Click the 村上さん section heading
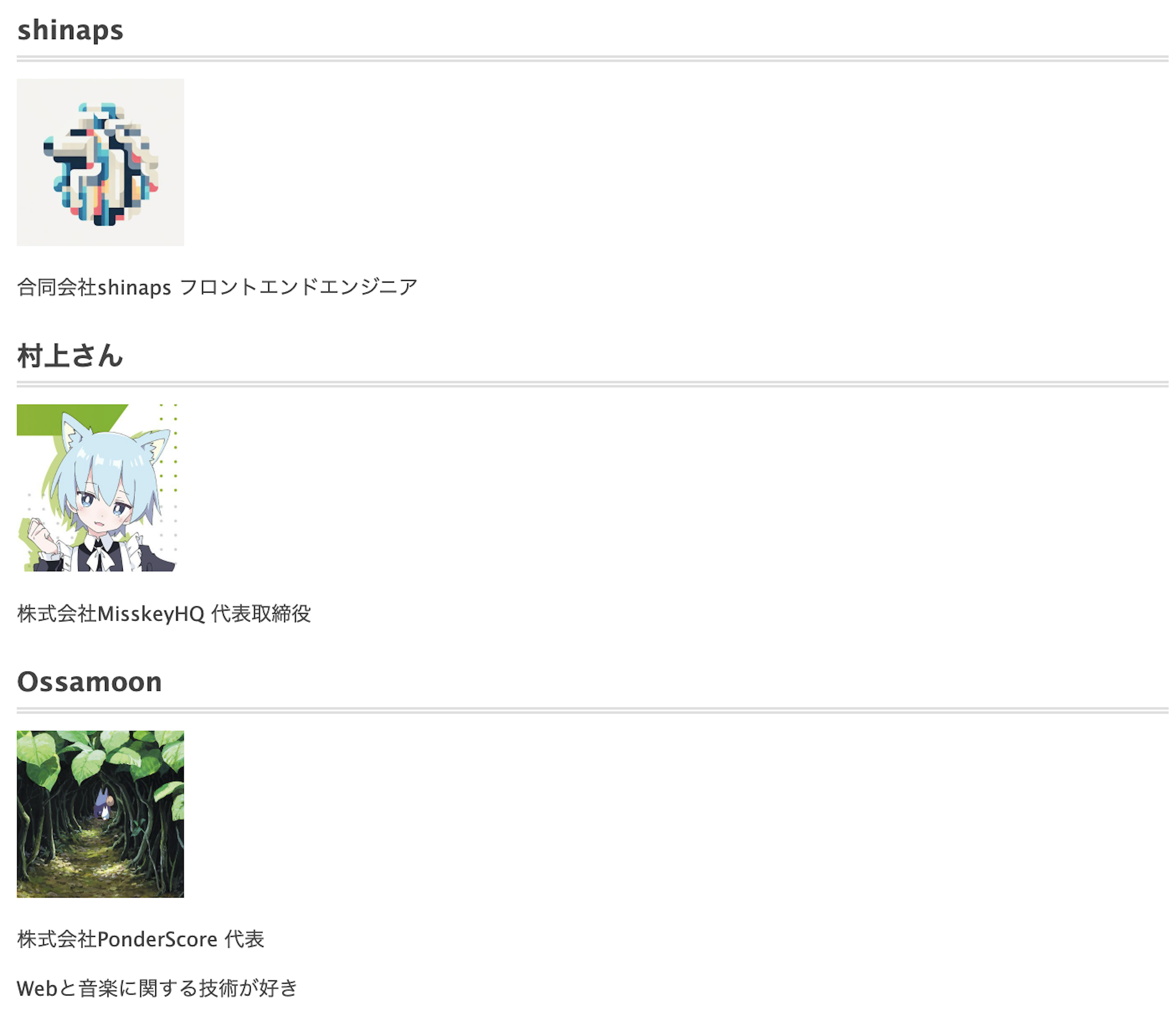This screenshot has height=1036, width=1172. [70, 356]
